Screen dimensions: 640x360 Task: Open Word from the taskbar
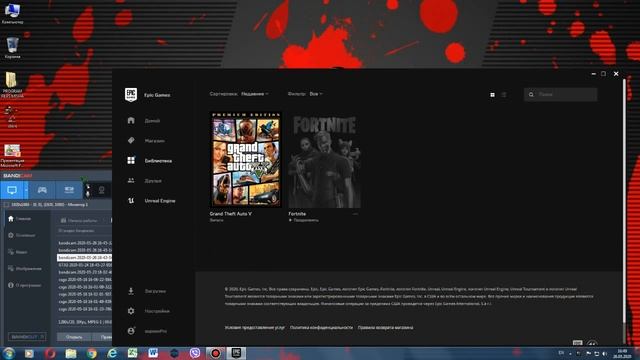coord(153,353)
